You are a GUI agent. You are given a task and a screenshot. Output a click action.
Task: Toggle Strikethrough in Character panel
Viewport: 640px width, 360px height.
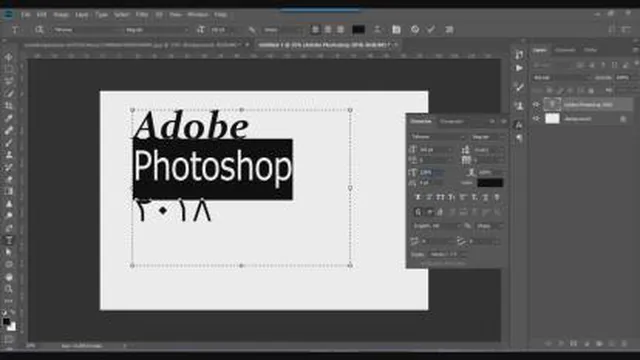(x=497, y=197)
